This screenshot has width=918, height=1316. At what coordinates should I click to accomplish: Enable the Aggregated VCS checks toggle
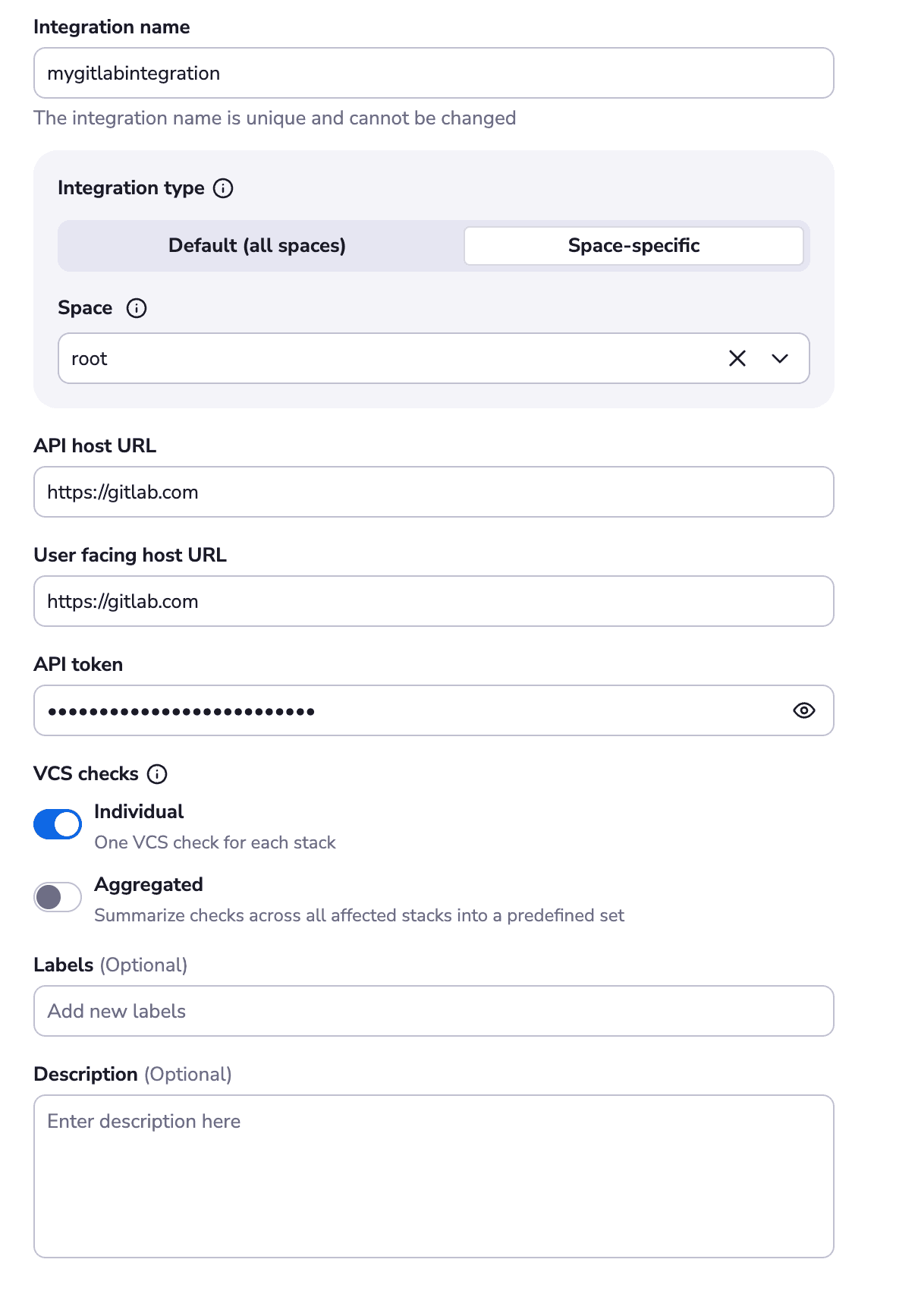click(x=58, y=897)
